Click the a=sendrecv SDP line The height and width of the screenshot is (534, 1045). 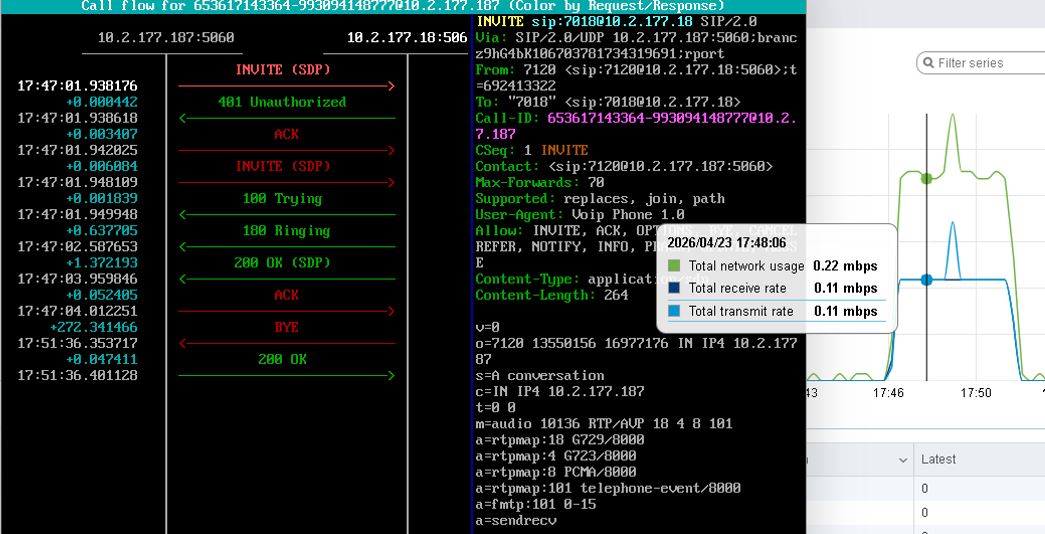[x=516, y=520]
